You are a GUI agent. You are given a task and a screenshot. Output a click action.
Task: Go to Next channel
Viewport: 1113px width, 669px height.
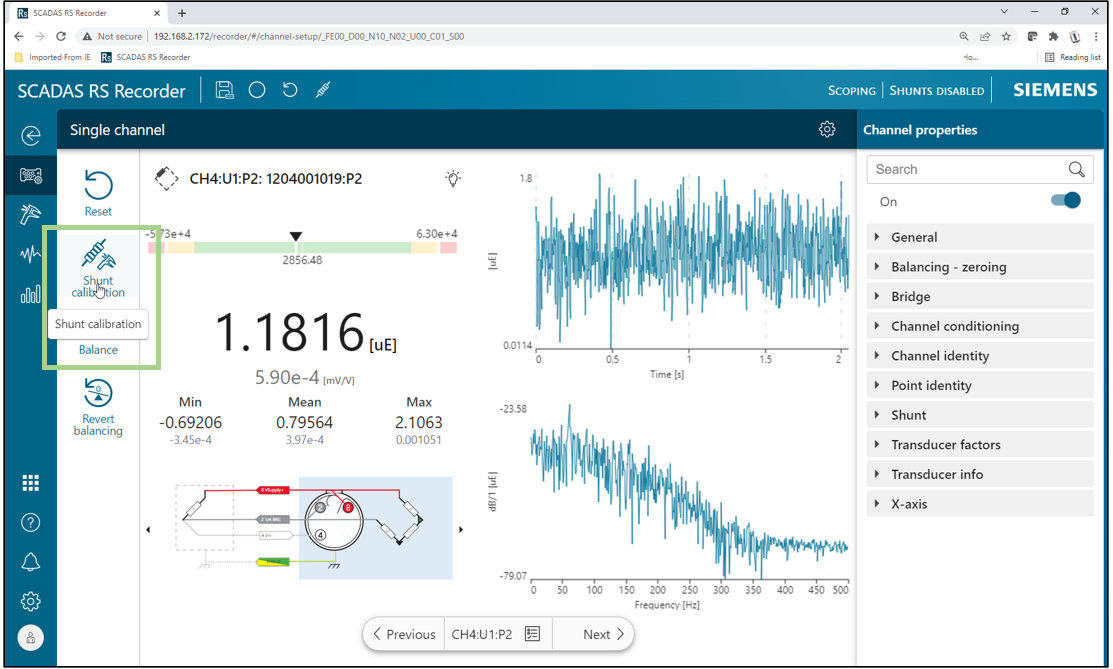pos(603,634)
